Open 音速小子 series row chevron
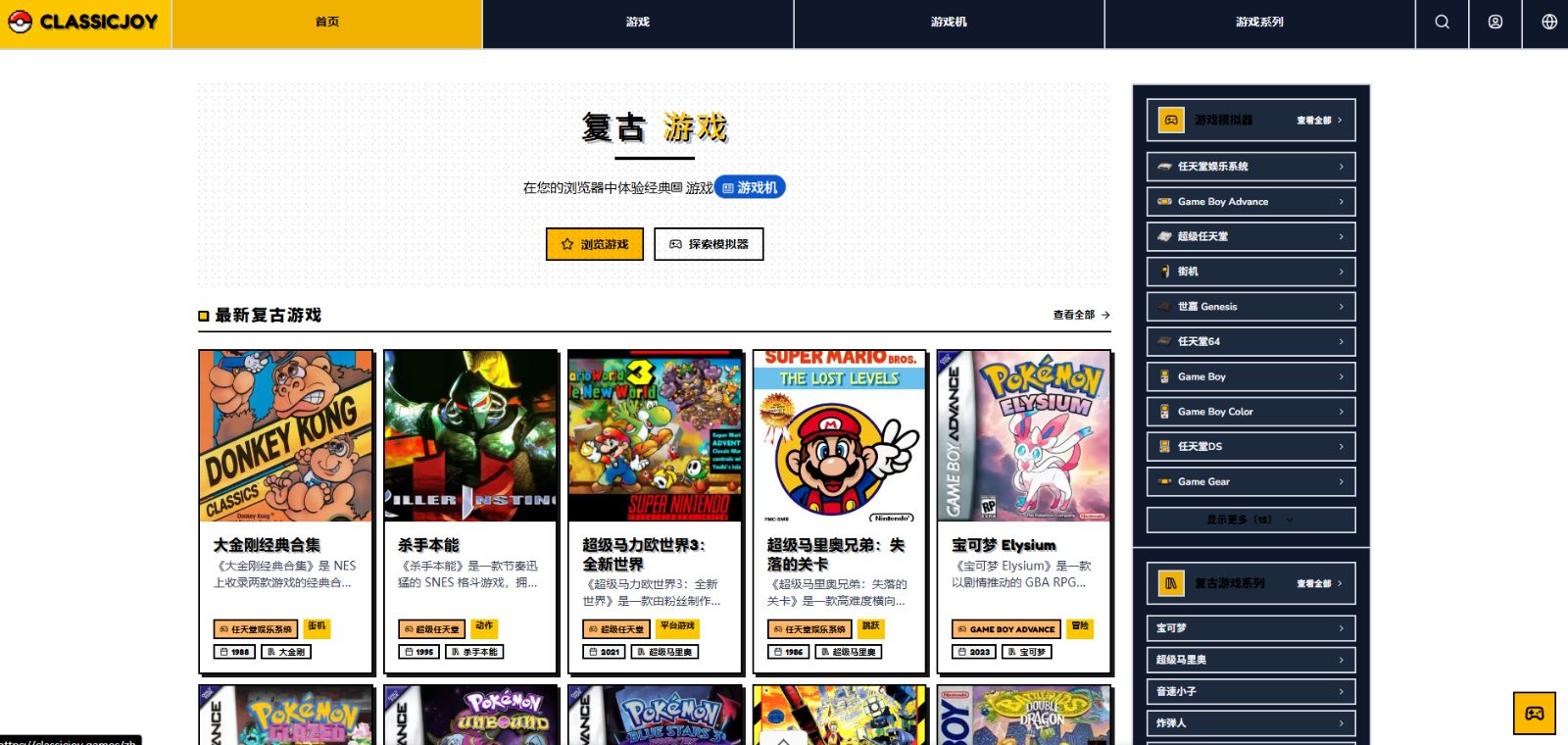Viewport: 1568px width, 745px height. tap(1341, 691)
